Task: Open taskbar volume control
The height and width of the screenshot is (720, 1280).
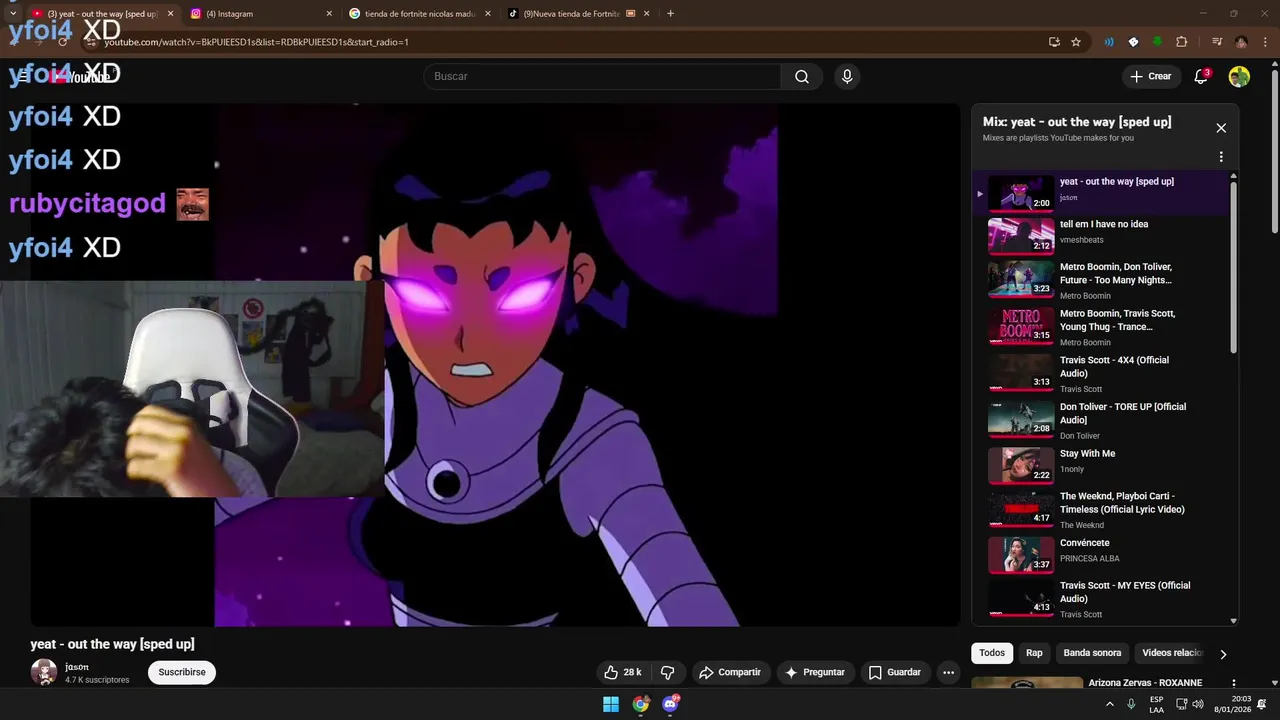Action: (1198, 704)
